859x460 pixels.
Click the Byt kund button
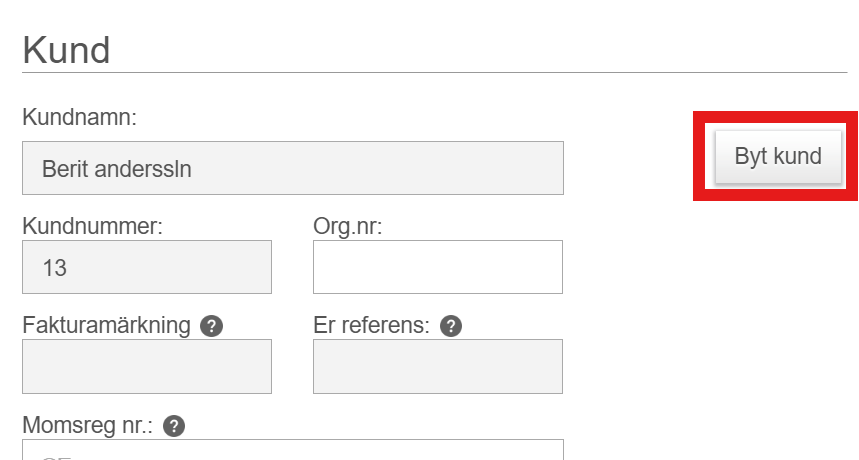778,156
